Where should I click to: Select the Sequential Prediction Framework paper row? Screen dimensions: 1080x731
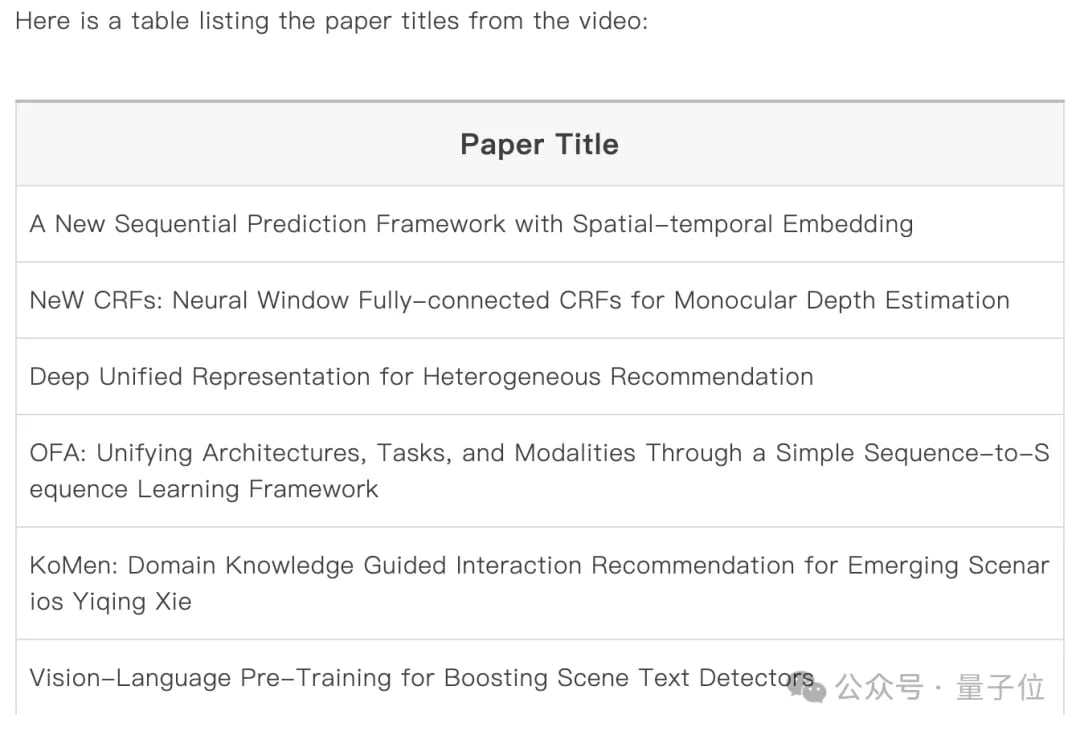pos(471,224)
